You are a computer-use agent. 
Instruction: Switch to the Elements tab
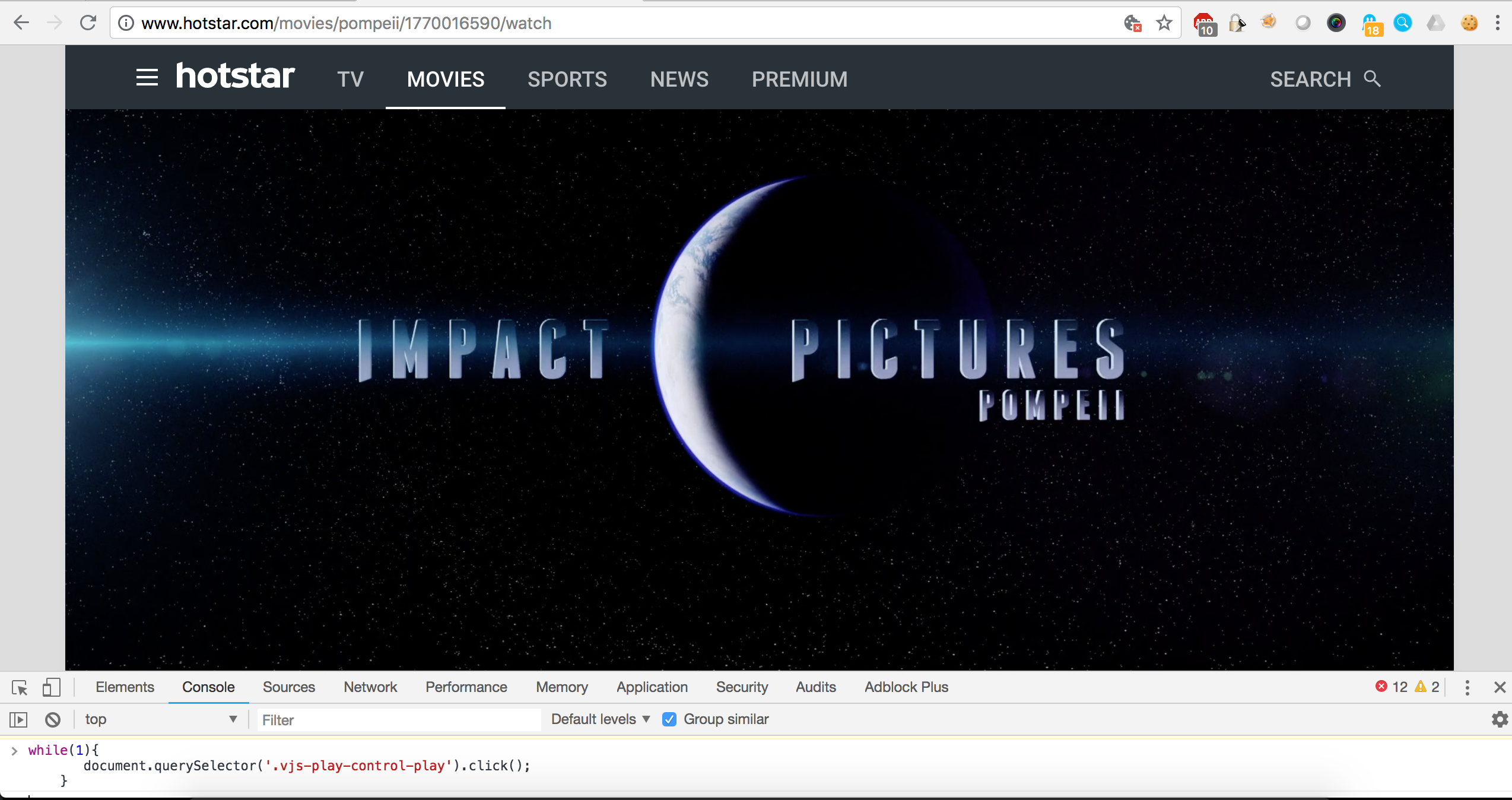[x=125, y=687]
